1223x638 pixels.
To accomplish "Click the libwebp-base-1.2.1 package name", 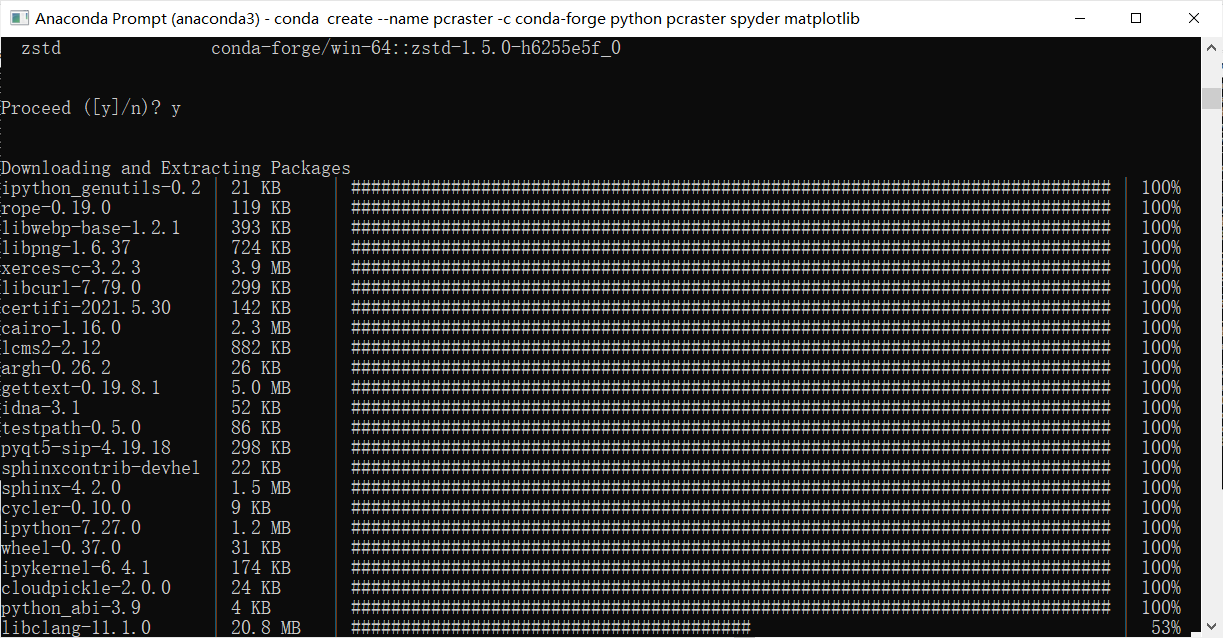I will pyautogui.click(x=91, y=228).
